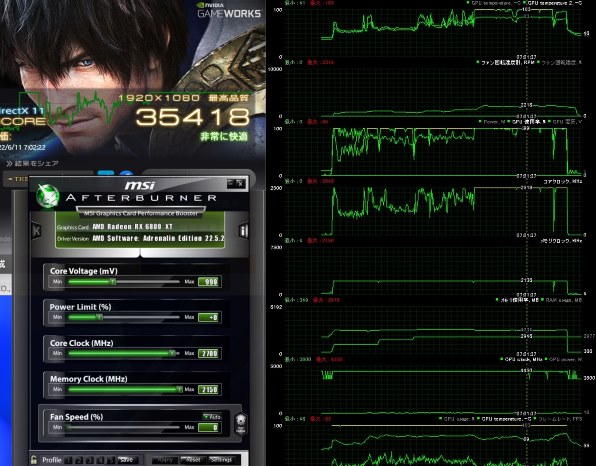The image size is (596, 466).
Task: Click the profile lock padlock icon
Action: pos(34,460)
